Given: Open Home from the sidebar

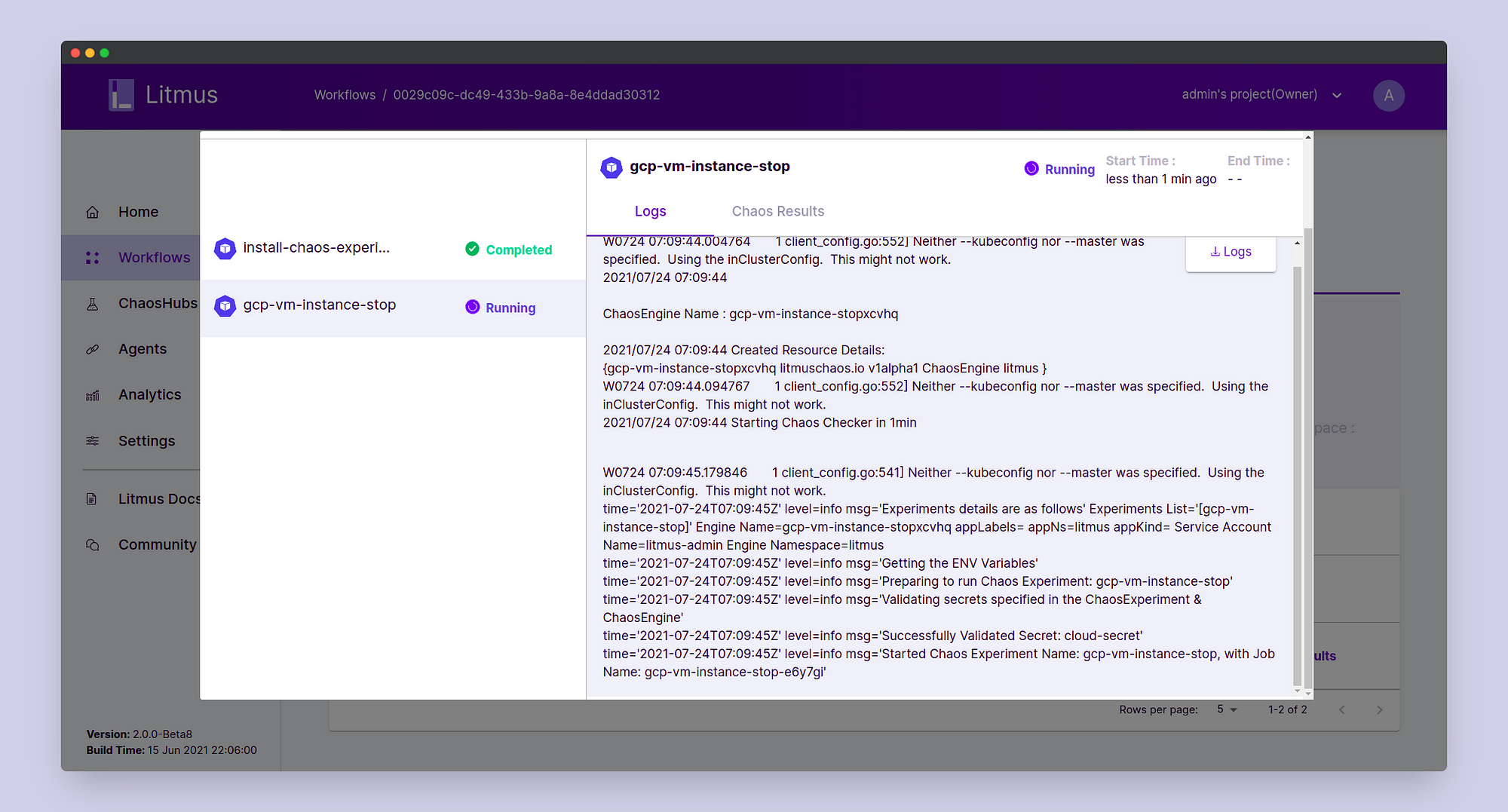Looking at the screenshot, I should (138, 212).
